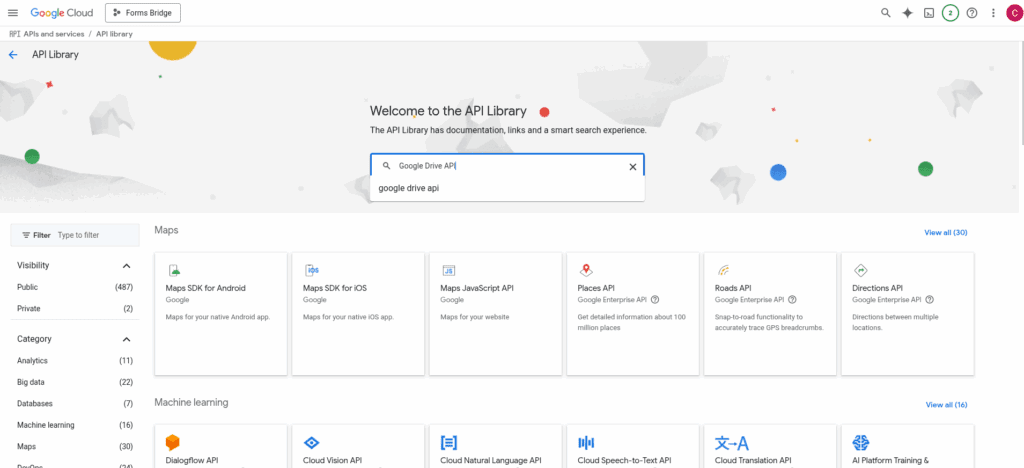Image resolution: width=1024 pixels, height=468 pixels.
Task: Click inside the Google Drive API search field
Action: click(509, 166)
